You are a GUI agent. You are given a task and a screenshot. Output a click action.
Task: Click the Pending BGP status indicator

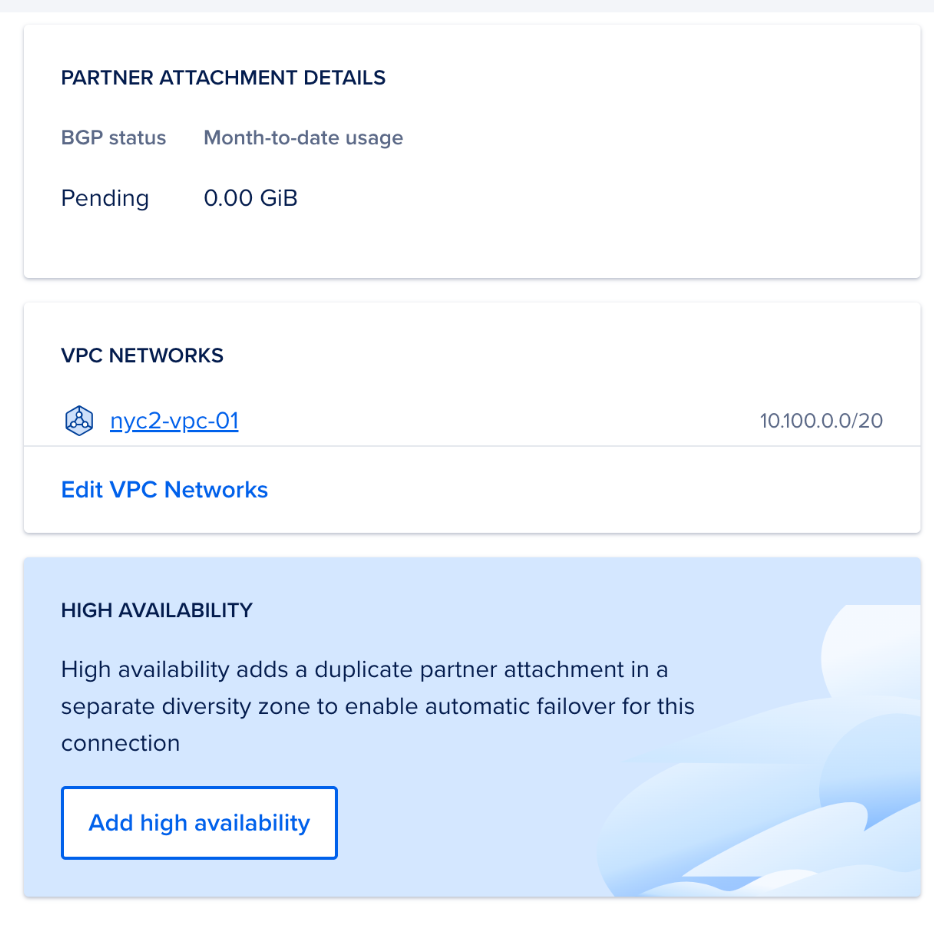pyautogui.click(x=105, y=198)
